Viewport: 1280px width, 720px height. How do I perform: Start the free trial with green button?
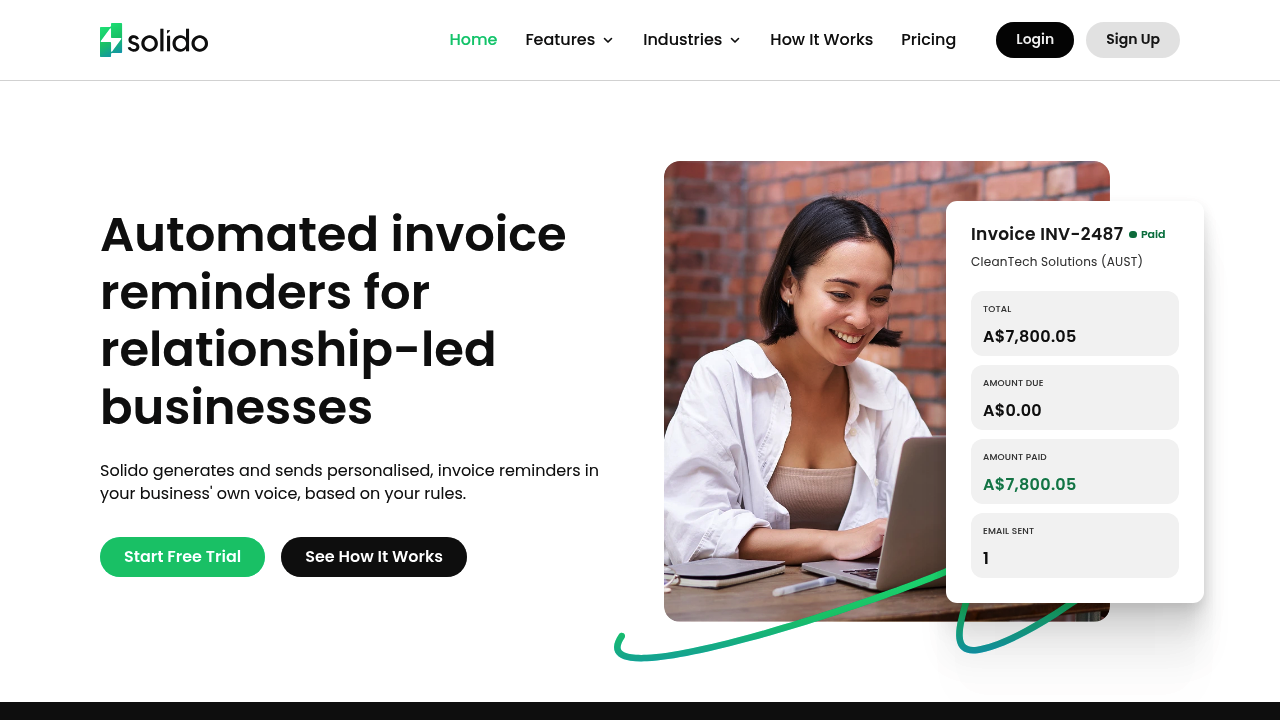click(x=182, y=557)
